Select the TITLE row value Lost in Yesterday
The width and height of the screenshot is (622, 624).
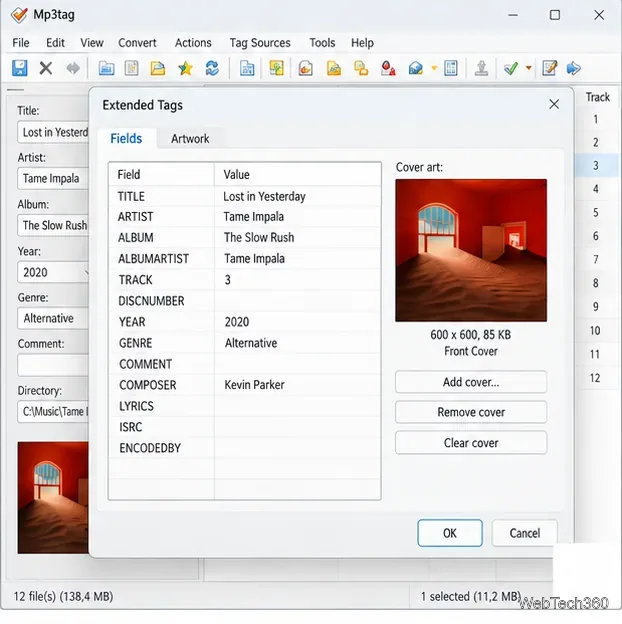pos(264,196)
